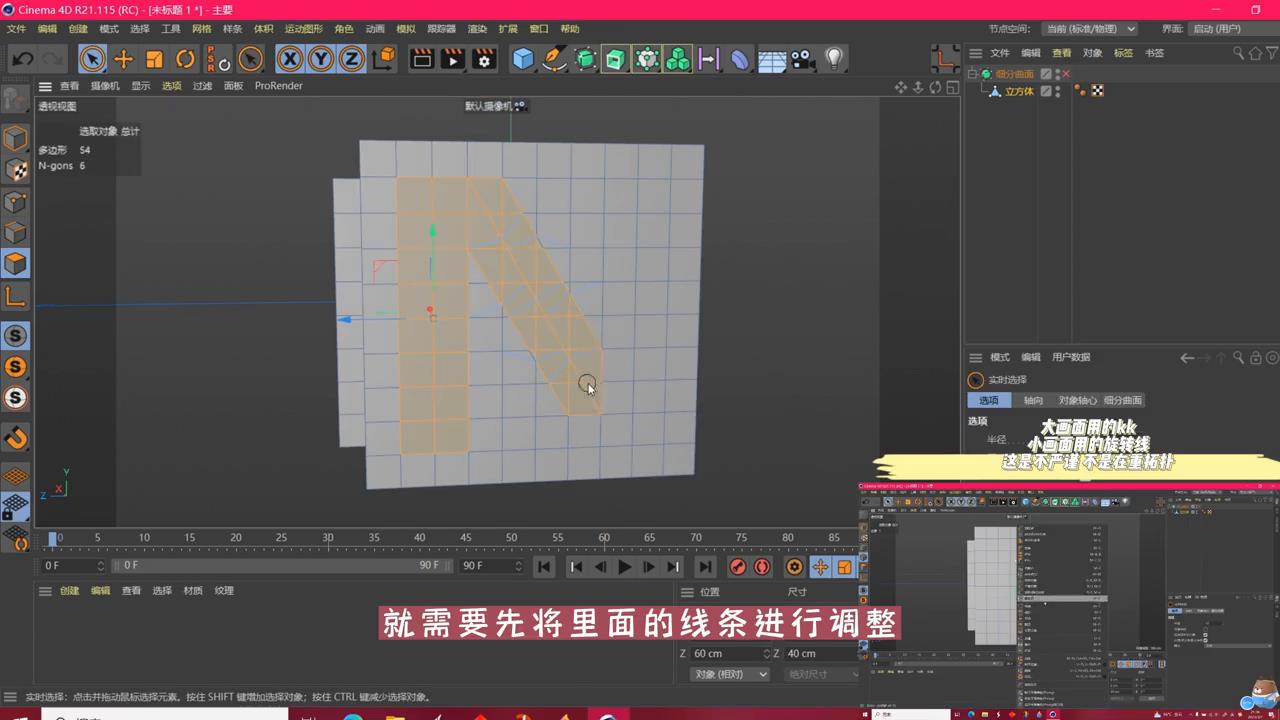Screen dimensions: 1280x720
Task: Switch to Texture mode icon
Action: 15,169
